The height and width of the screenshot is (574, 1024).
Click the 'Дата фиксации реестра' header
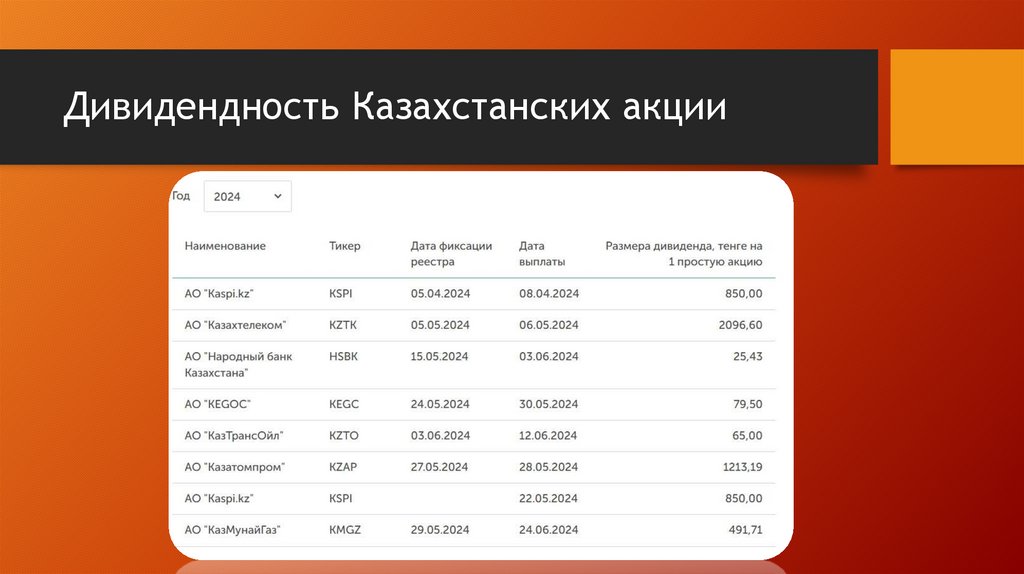451,254
